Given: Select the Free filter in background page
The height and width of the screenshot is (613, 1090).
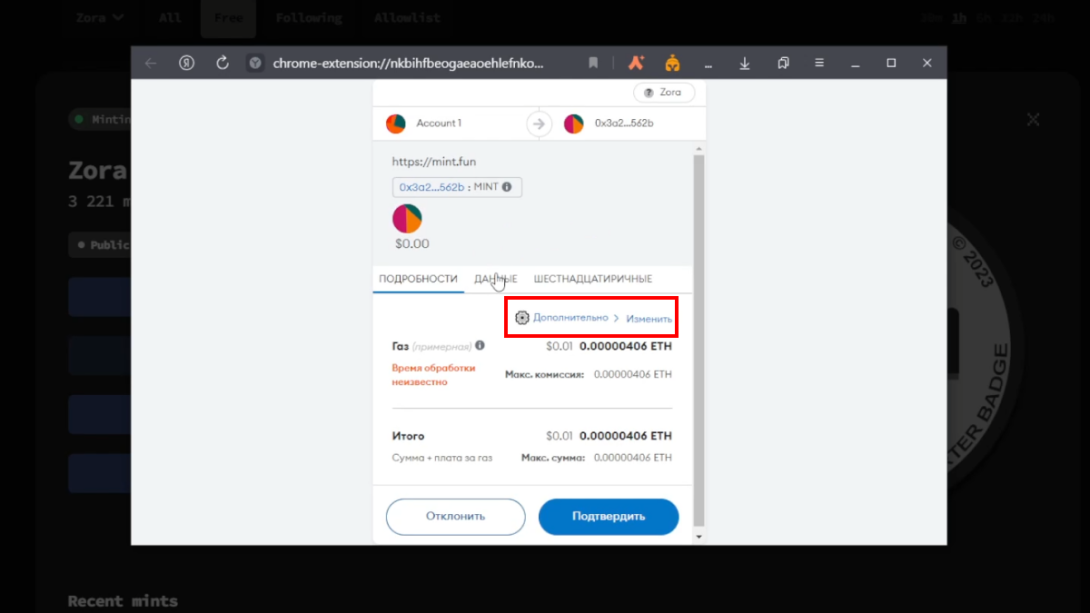Looking at the screenshot, I should tap(228, 18).
